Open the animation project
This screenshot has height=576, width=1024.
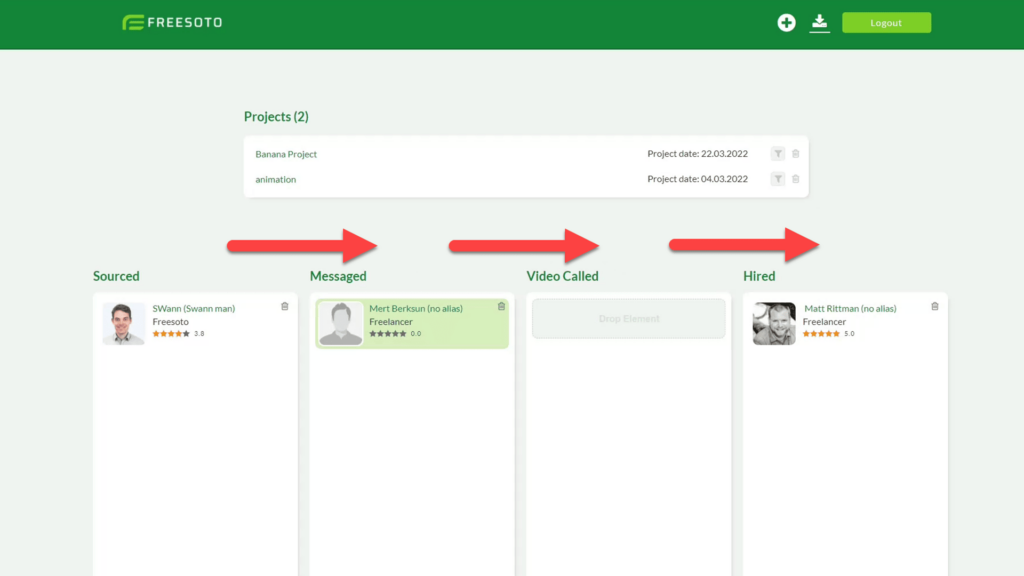pyautogui.click(x=276, y=179)
